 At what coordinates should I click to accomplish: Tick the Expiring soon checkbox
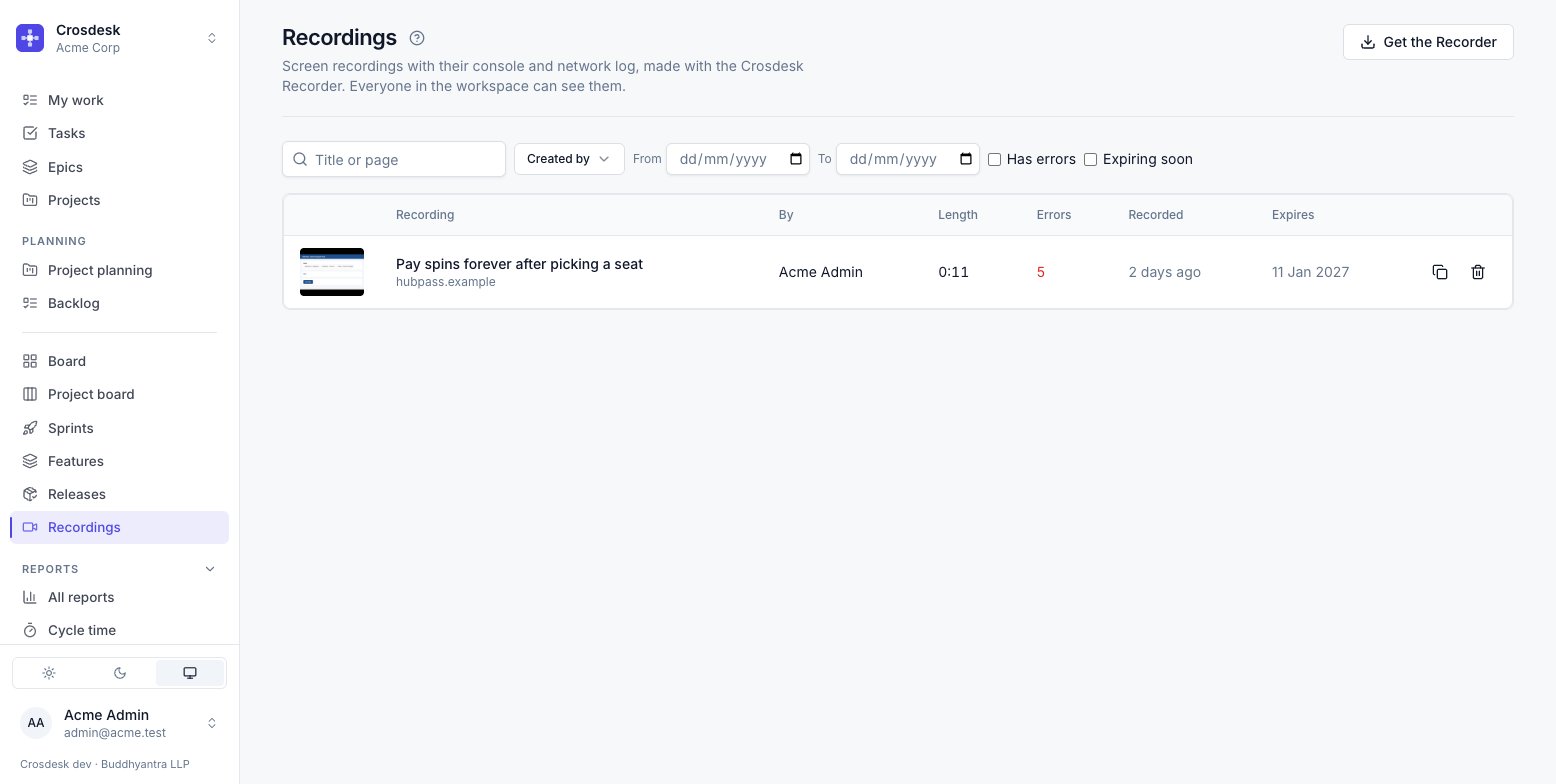point(1091,159)
